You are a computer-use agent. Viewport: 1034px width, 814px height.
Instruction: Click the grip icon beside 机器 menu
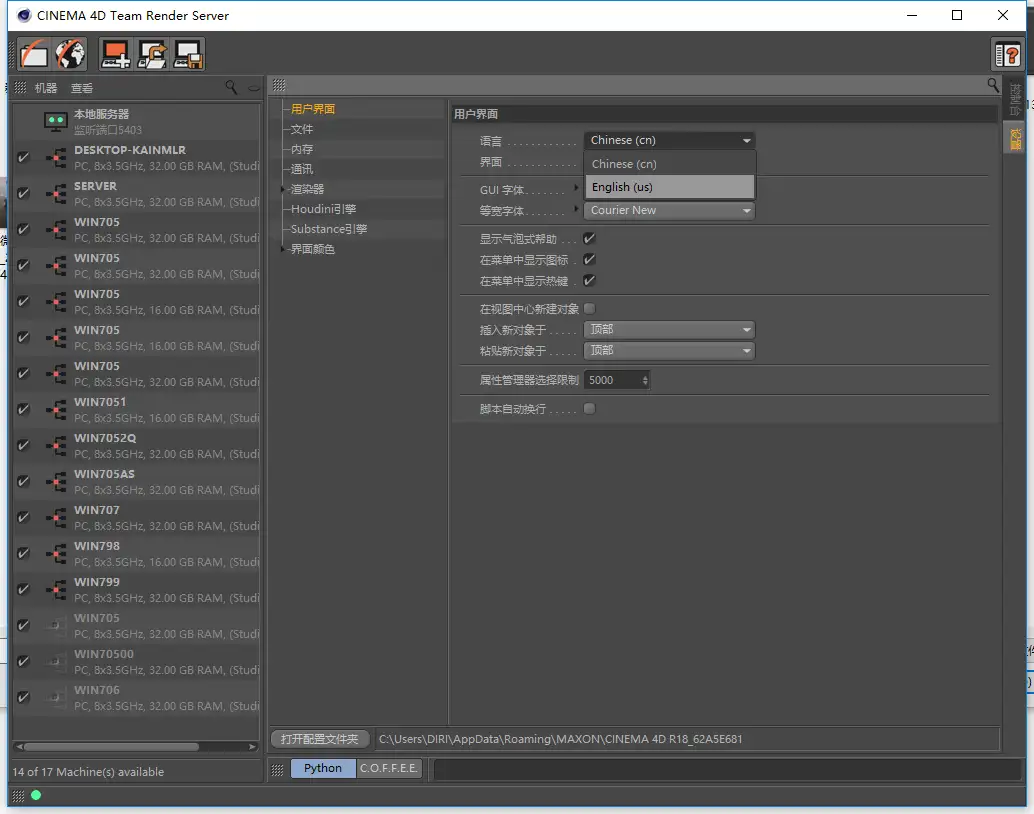(x=20, y=87)
